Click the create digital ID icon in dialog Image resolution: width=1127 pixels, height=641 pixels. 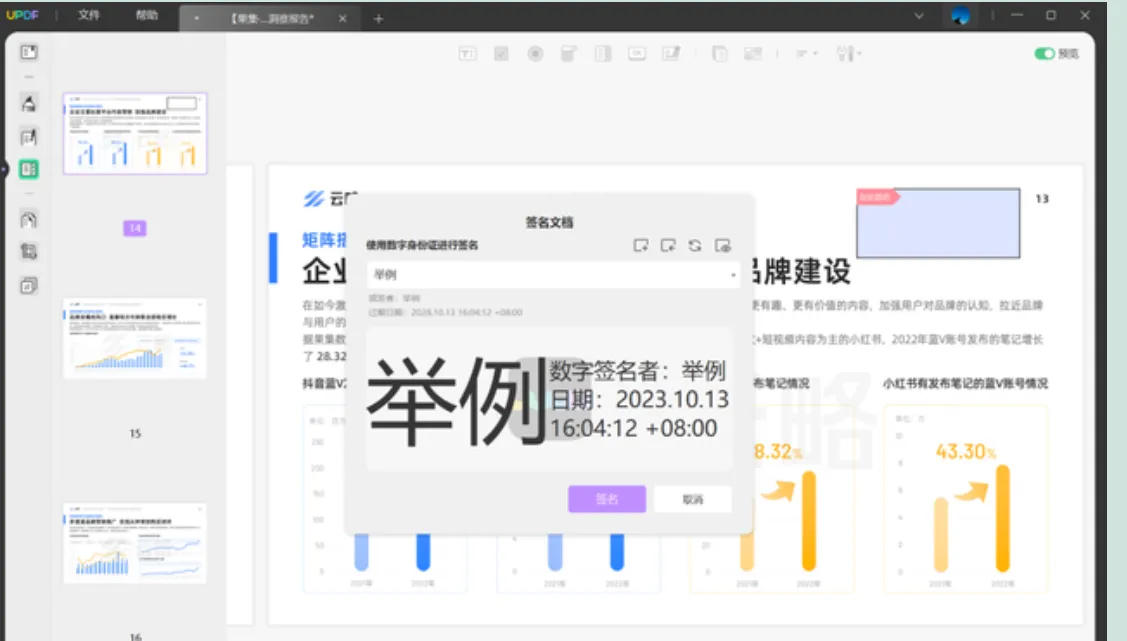640,246
